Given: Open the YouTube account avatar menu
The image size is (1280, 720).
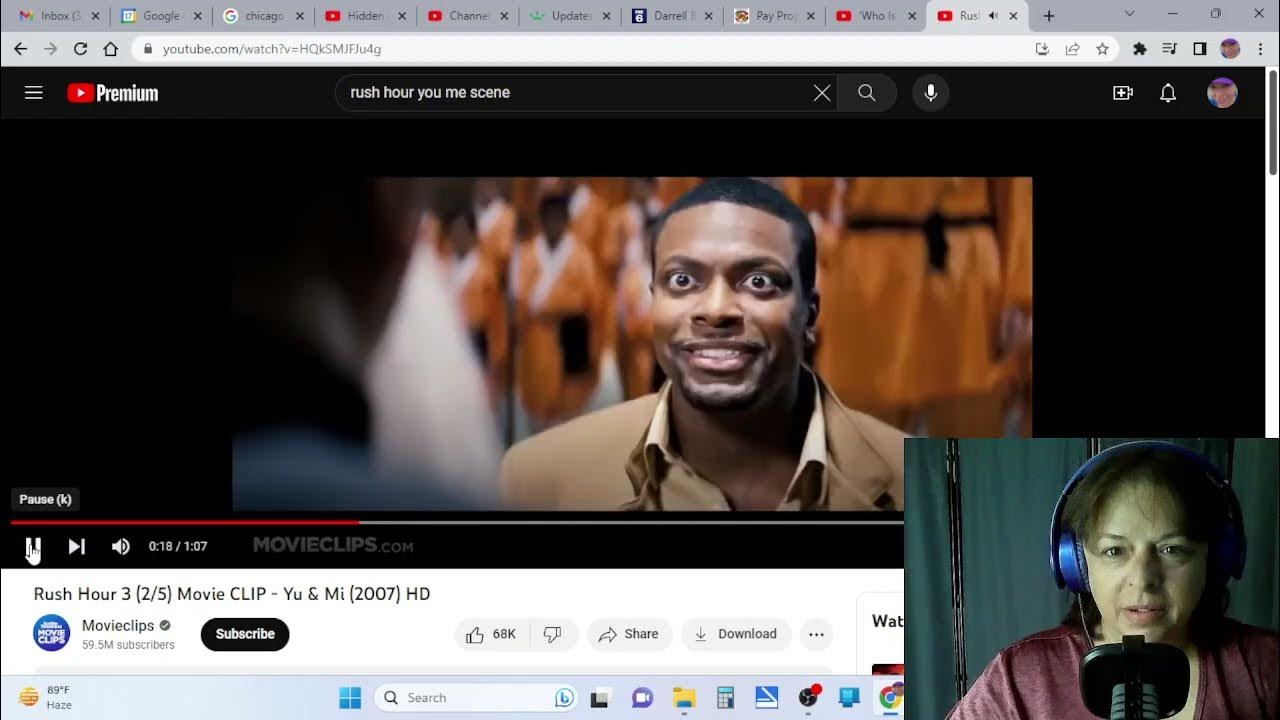Looking at the screenshot, I should click(1222, 93).
